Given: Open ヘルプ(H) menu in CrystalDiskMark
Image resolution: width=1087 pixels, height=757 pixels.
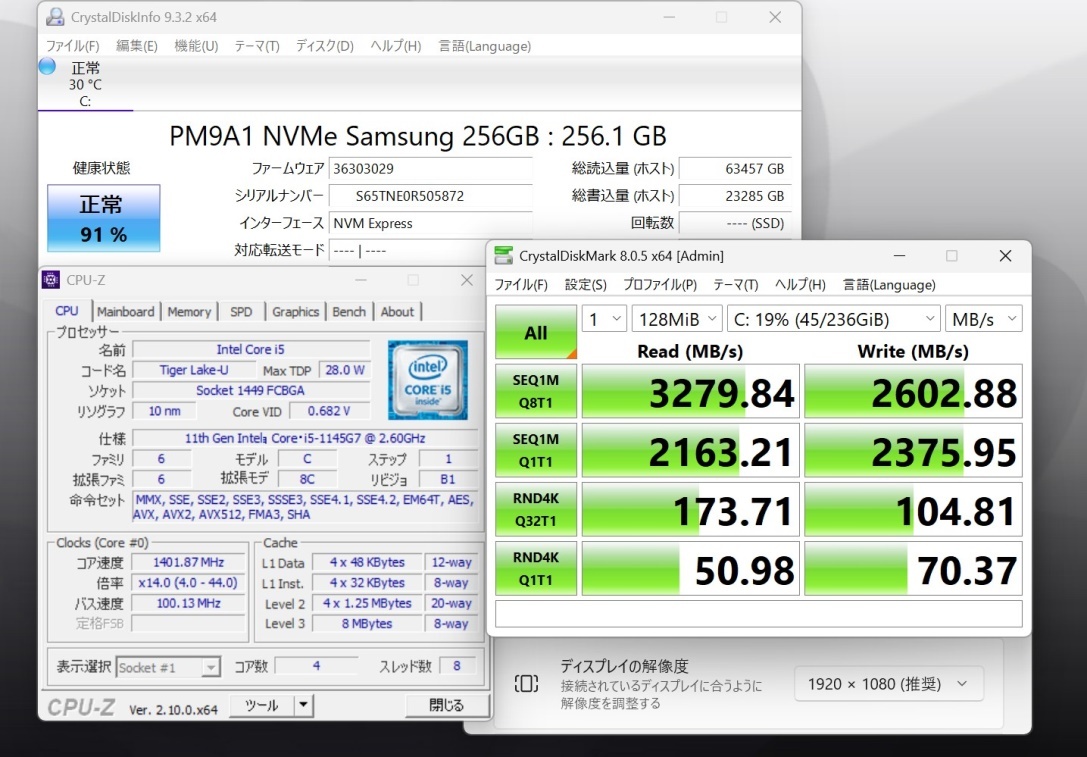Looking at the screenshot, I should (x=801, y=285).
